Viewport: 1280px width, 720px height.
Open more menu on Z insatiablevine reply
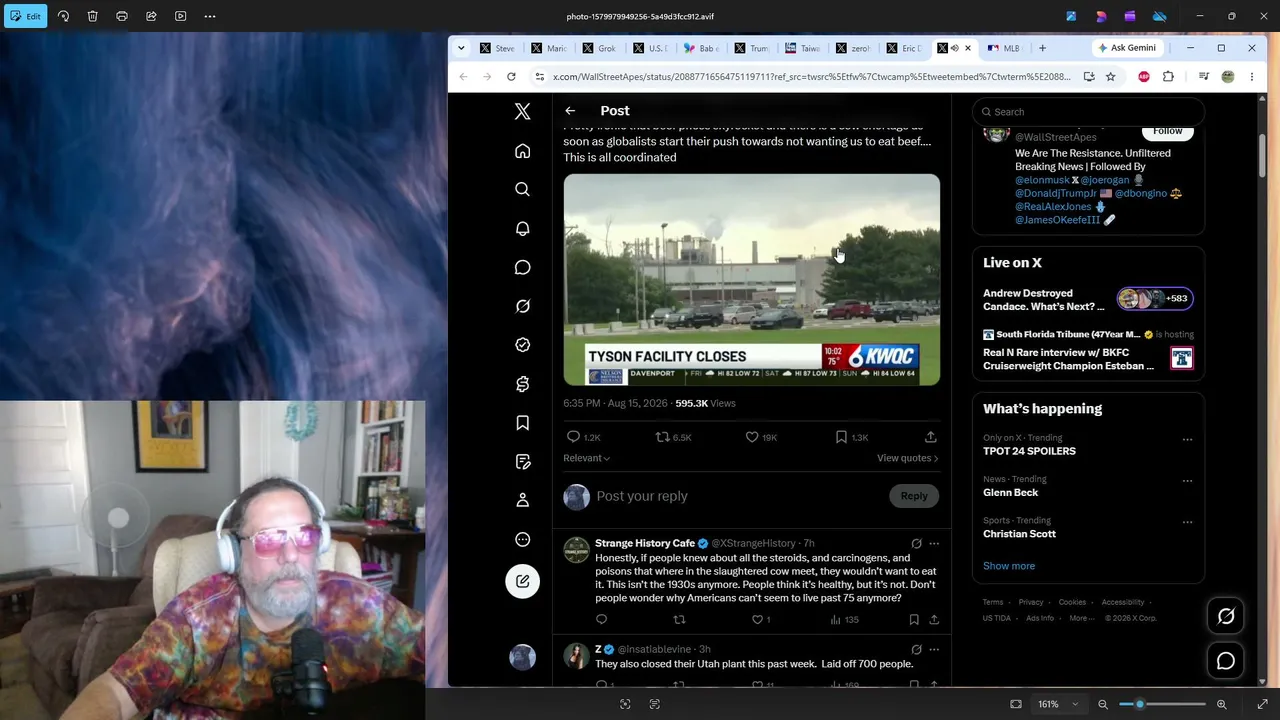934,650
